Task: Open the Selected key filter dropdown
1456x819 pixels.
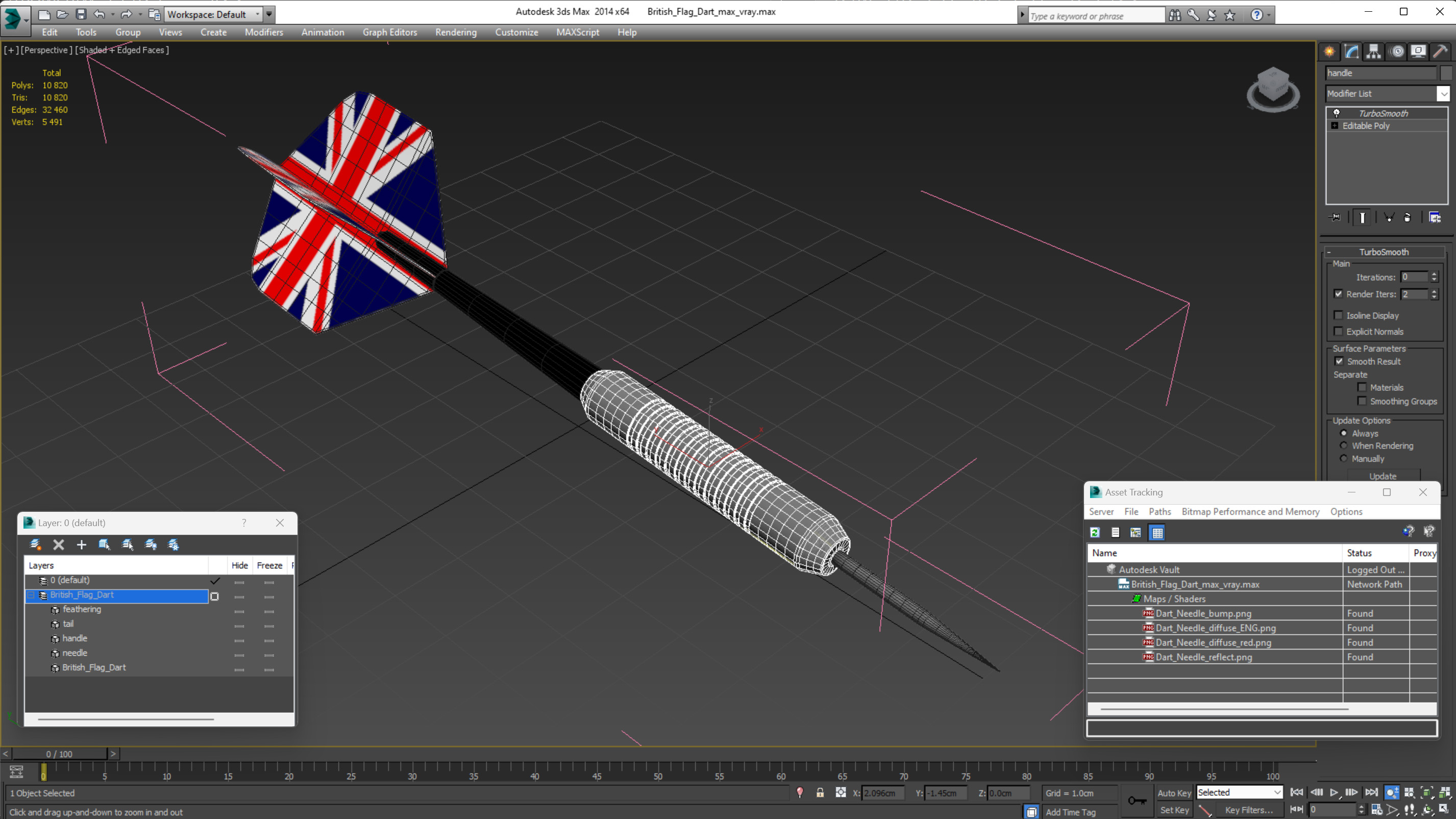Action: (x=1239, y=792)
